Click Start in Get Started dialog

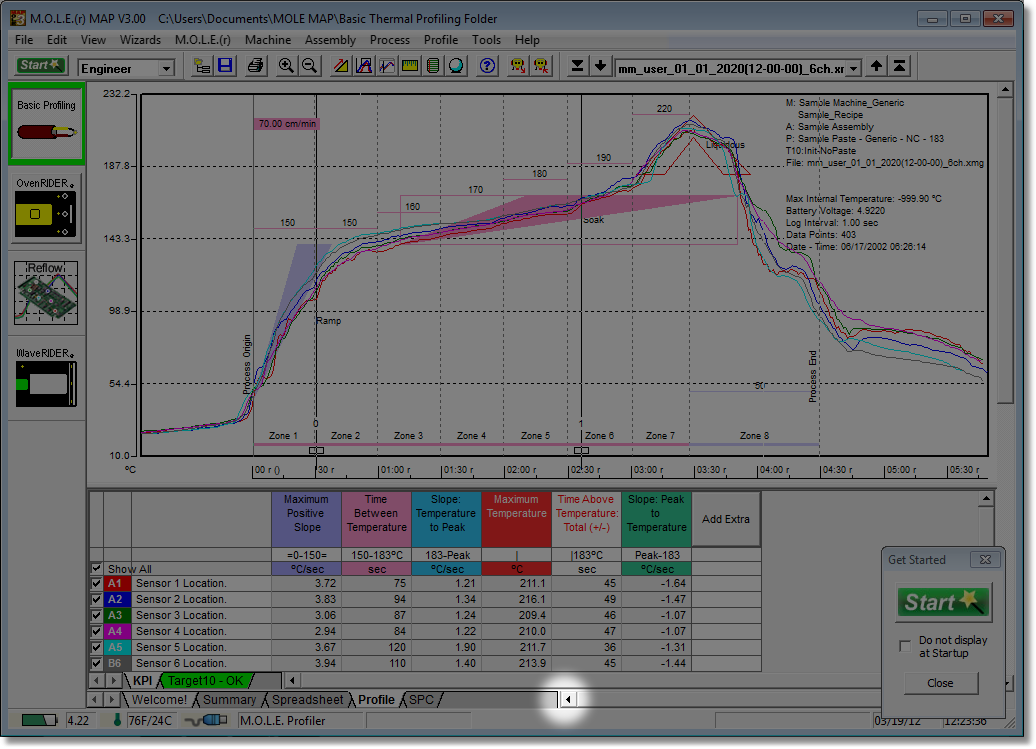click(943, 602)
